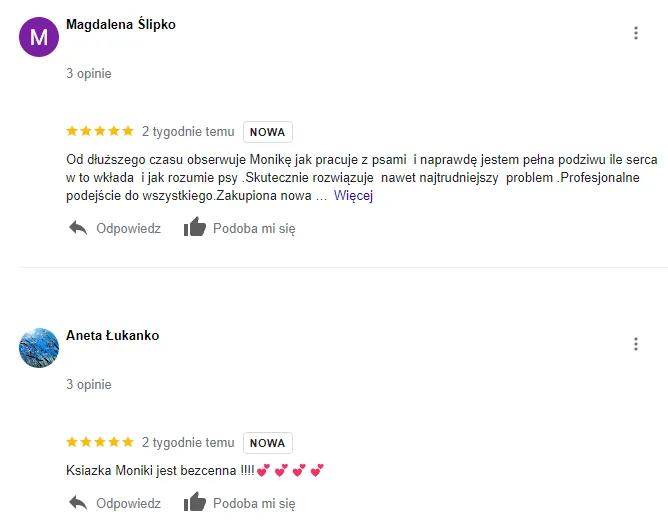The height and width of the screenshot is (527, 668).
Task: Open Aneta Łukanko's blue profile picture
Action: pyautogui.click(x=39, y=348)
